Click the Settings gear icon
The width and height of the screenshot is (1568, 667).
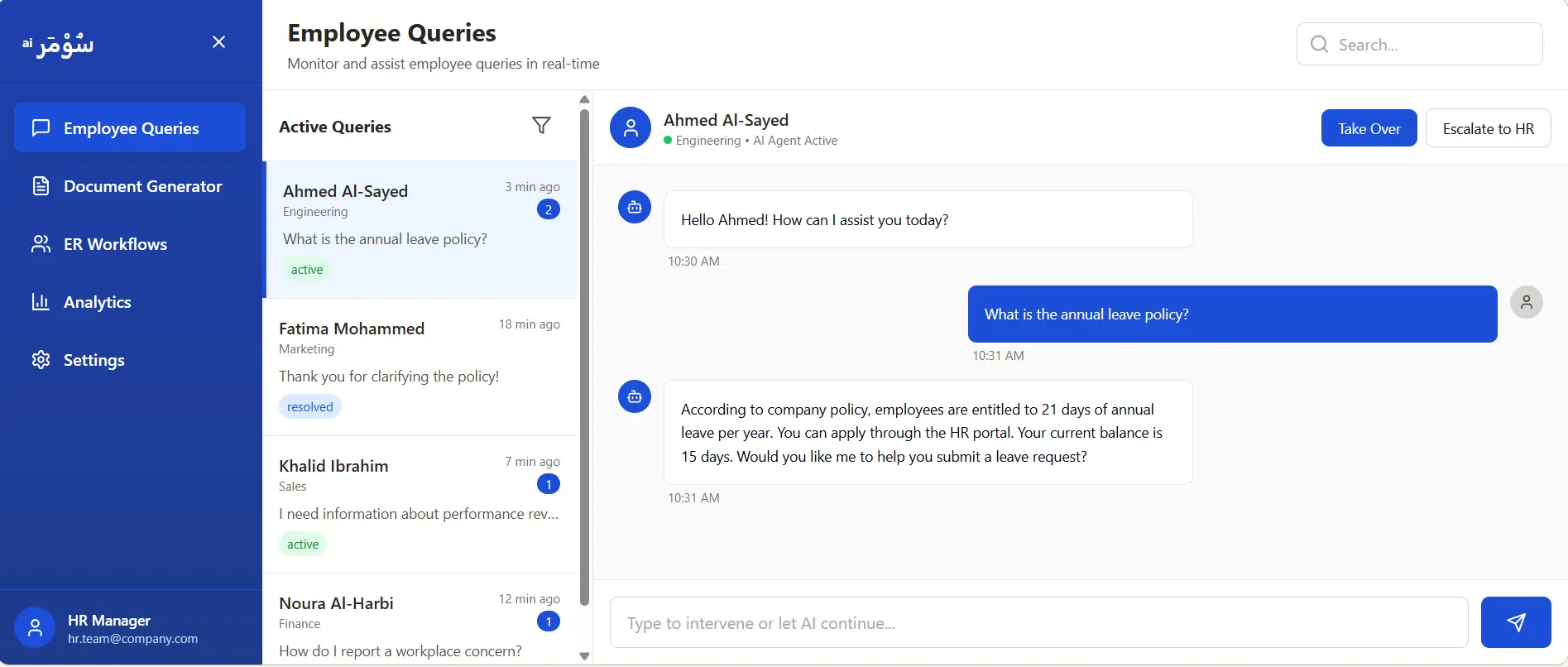click(41, 359)
